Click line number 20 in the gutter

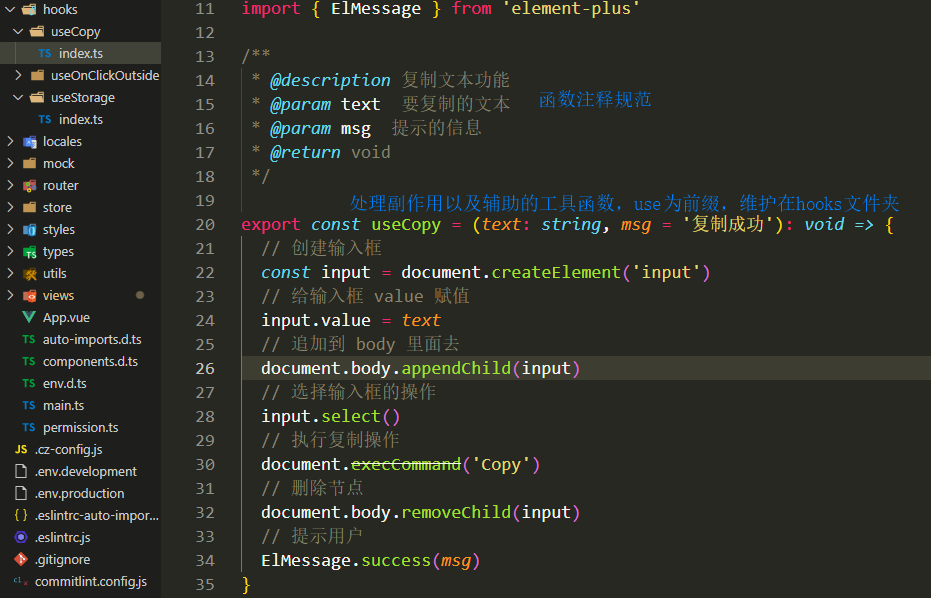point(205,224)
